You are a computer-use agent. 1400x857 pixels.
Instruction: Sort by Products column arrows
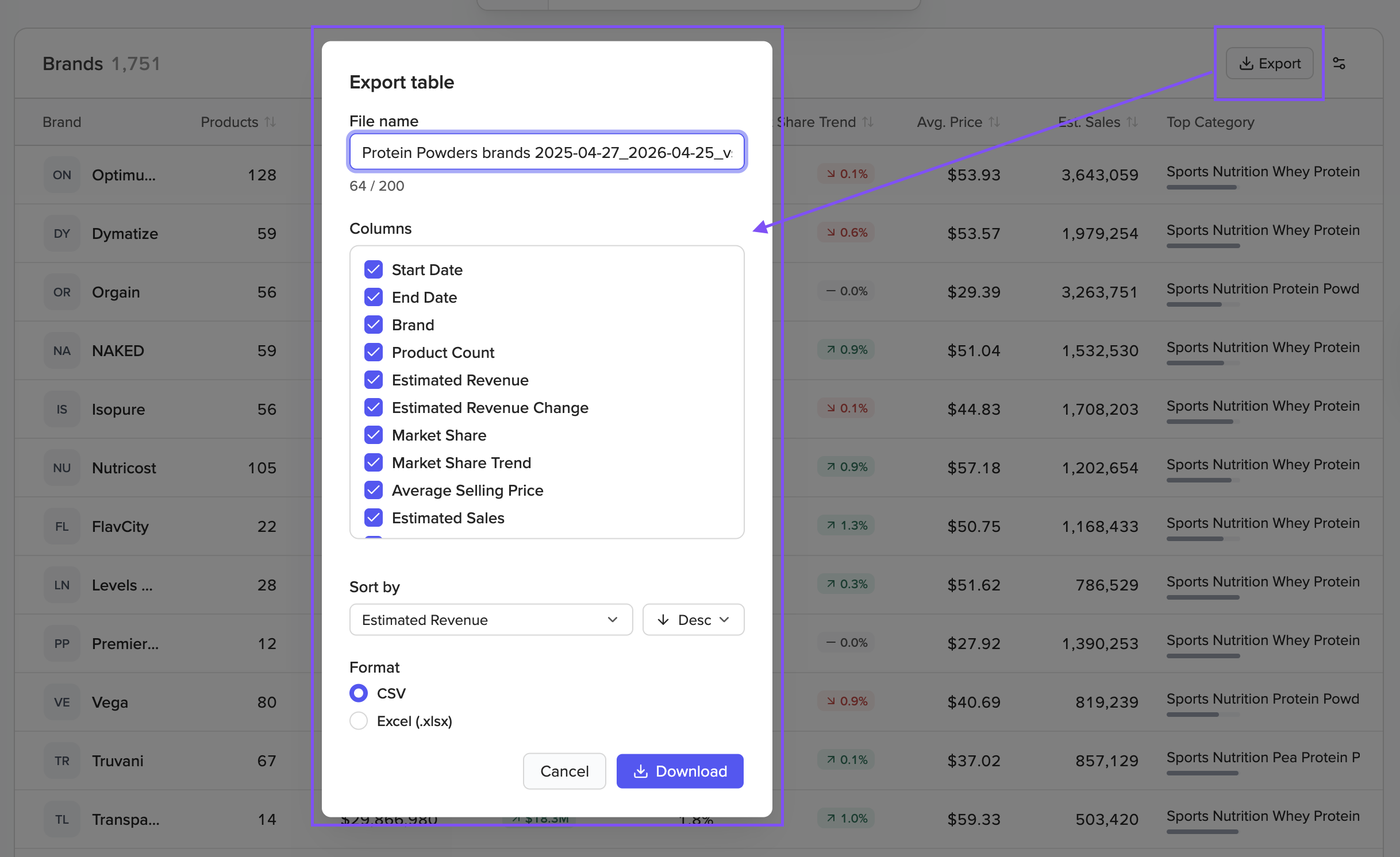270,122
